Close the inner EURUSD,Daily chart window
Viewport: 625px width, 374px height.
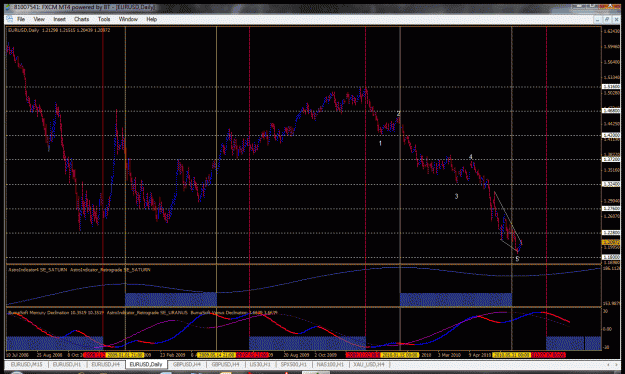pos(616,19)
